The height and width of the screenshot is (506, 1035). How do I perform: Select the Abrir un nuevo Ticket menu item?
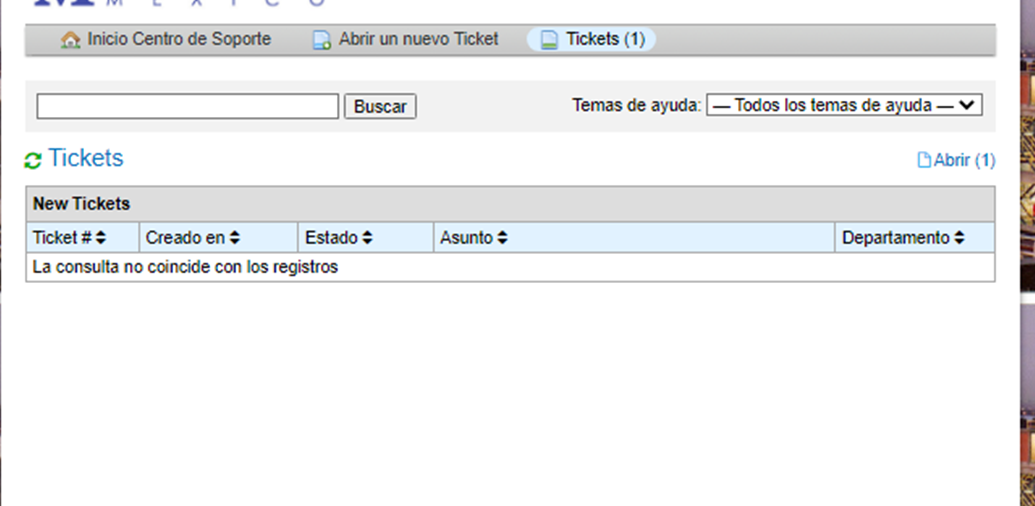coord(418,40)
